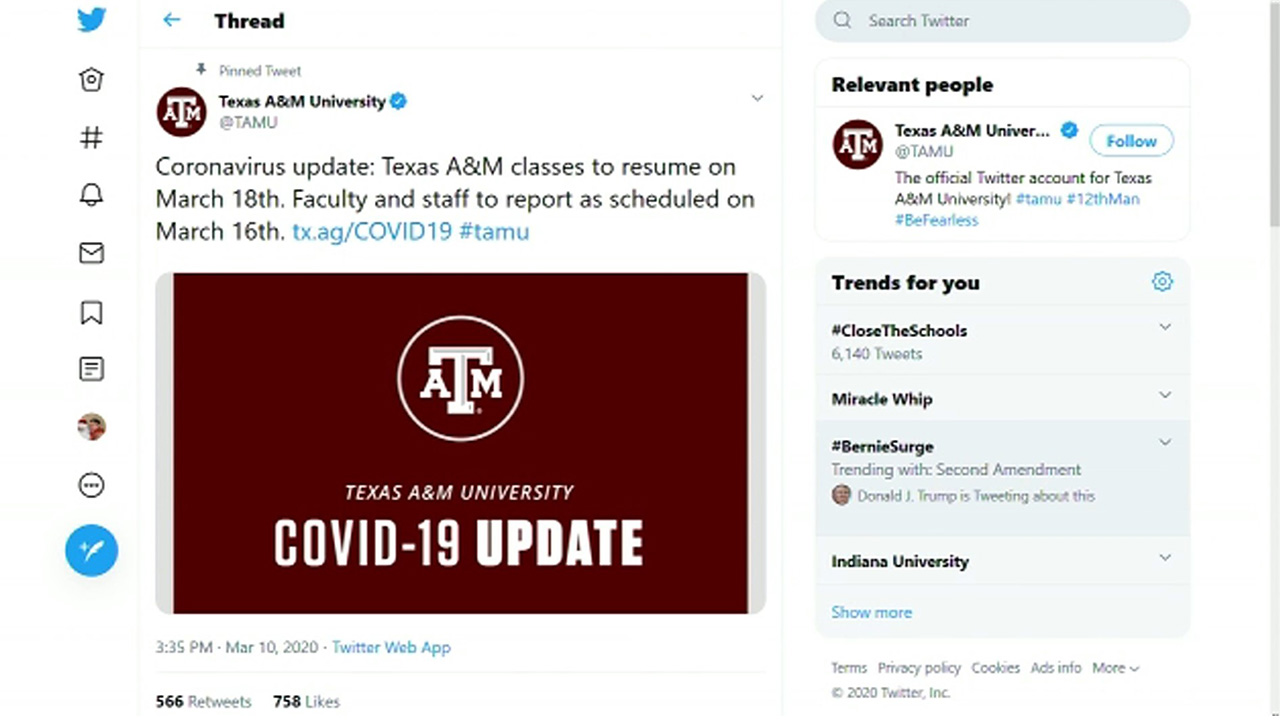Image resolution: width=1280 pixels, height=720 pixels.
Task: Open Trends settings gear icon
Action: tap(1162, 282)
